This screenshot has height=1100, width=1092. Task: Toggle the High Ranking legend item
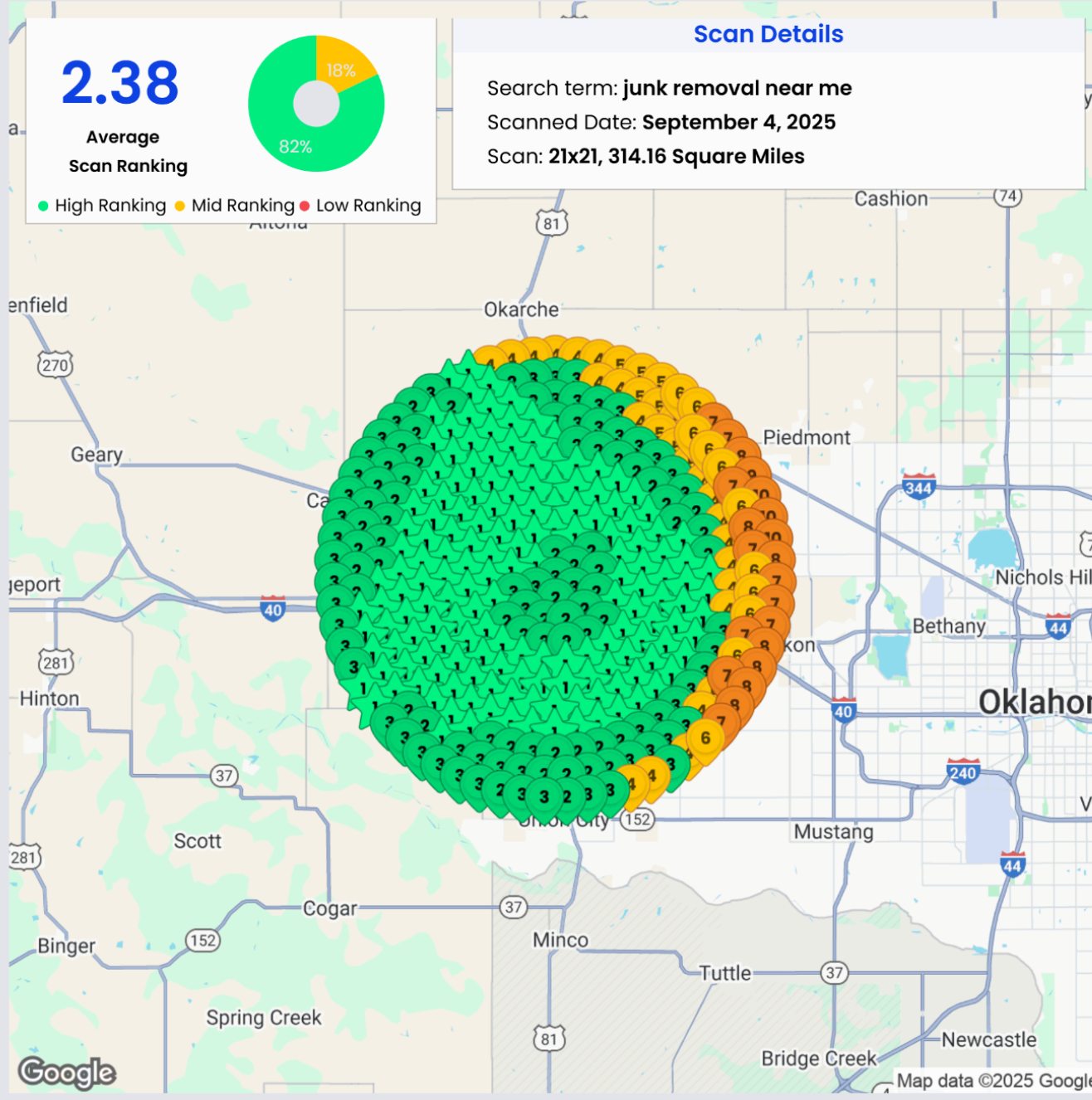click(102, 206)
